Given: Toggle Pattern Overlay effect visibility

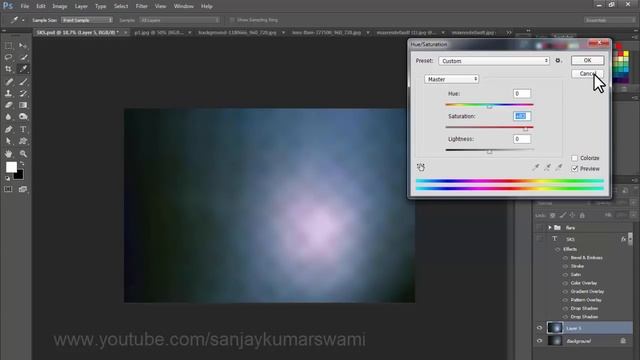Looking at the screenshot, I should 565,300.
